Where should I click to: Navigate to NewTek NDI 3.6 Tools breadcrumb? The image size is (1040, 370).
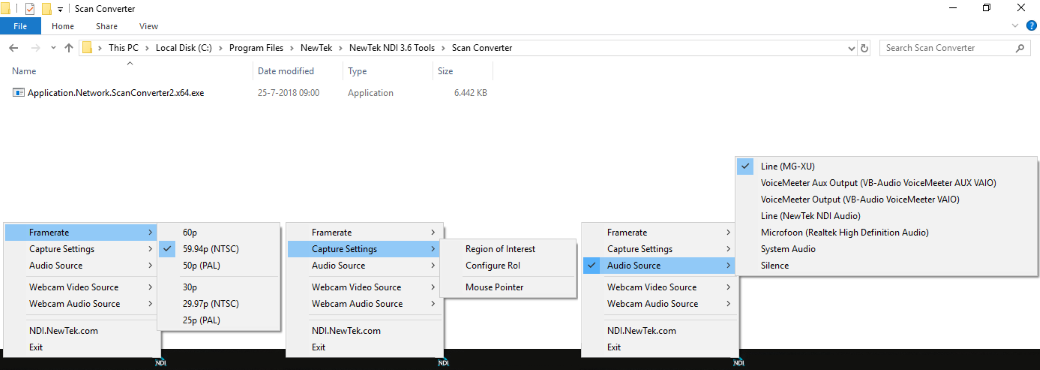393,48
